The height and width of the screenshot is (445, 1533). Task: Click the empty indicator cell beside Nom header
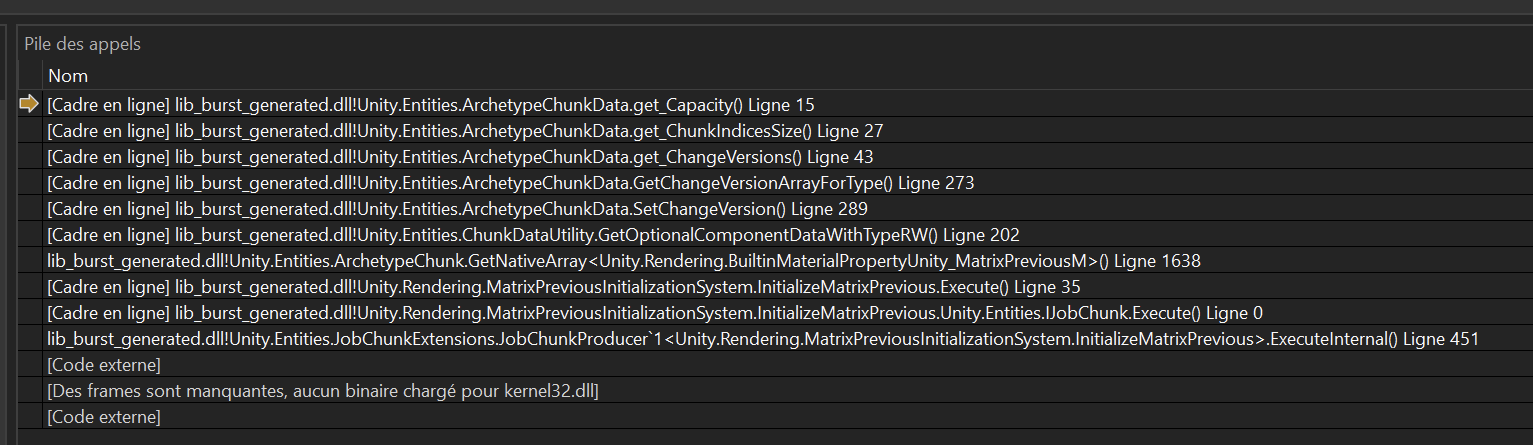pos(30,76)
